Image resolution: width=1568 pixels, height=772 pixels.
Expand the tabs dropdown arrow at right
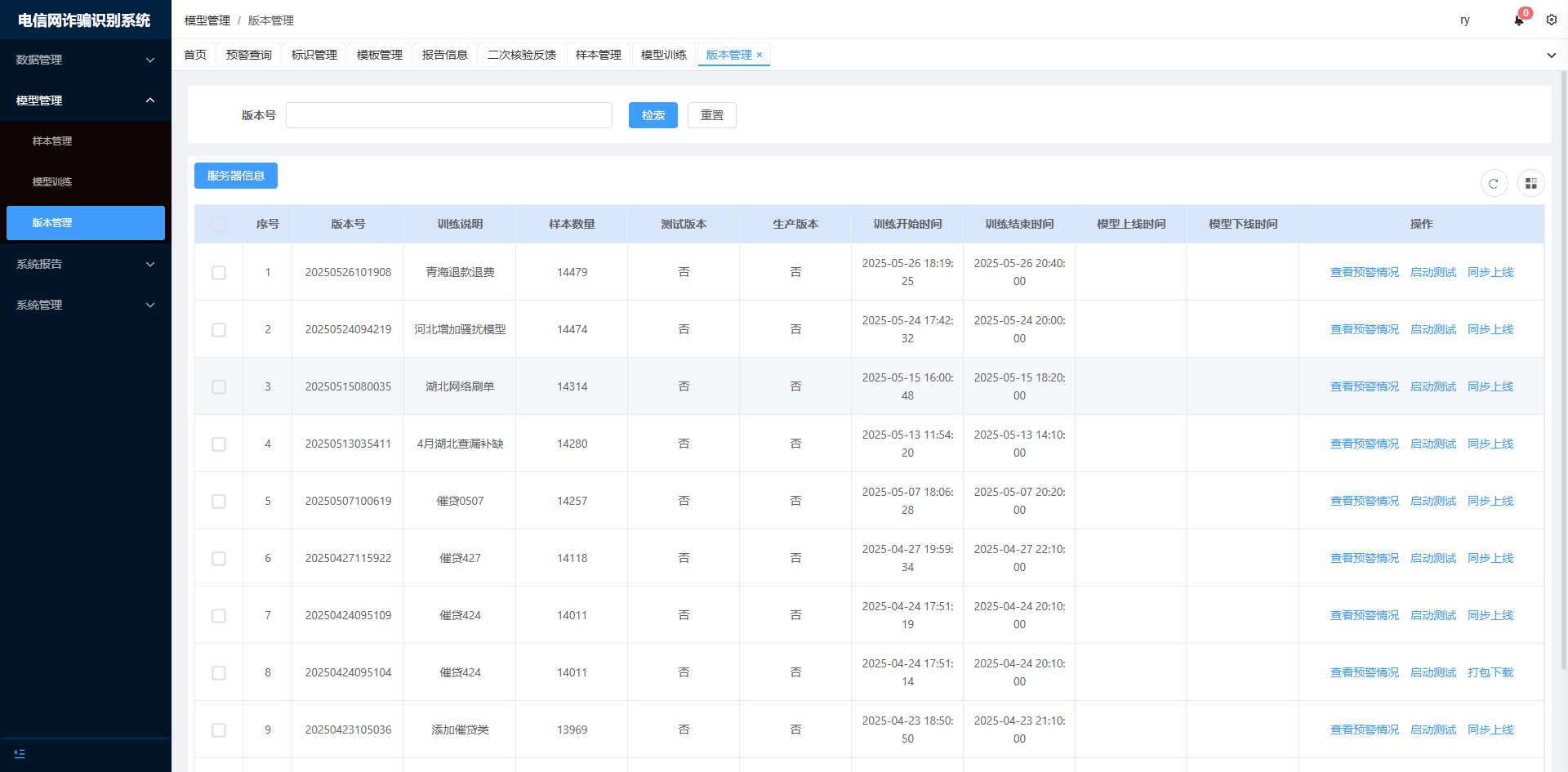1551,56
